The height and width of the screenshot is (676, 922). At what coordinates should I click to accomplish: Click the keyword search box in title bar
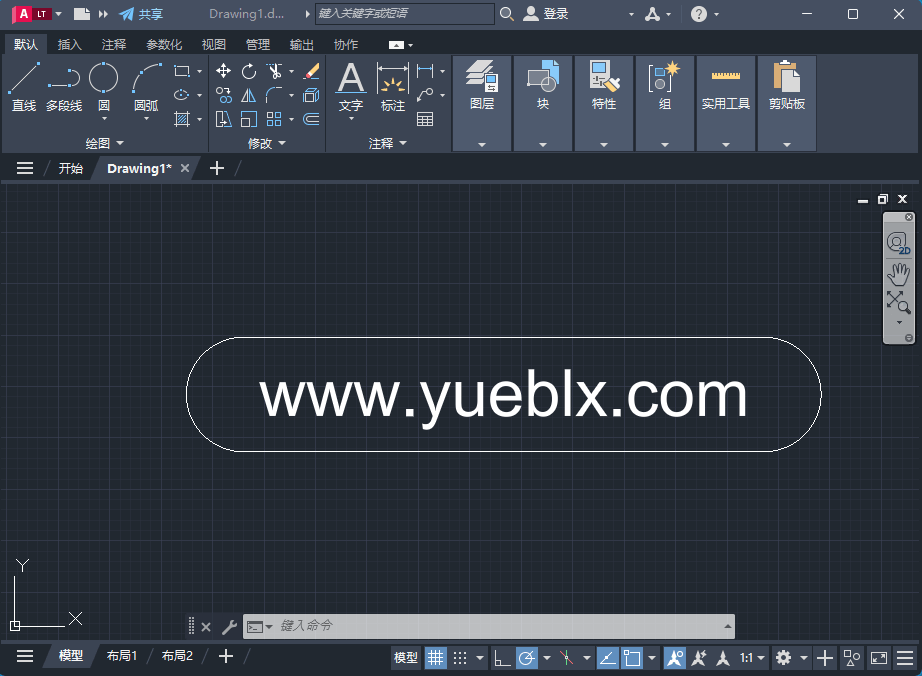click(404, 14)
